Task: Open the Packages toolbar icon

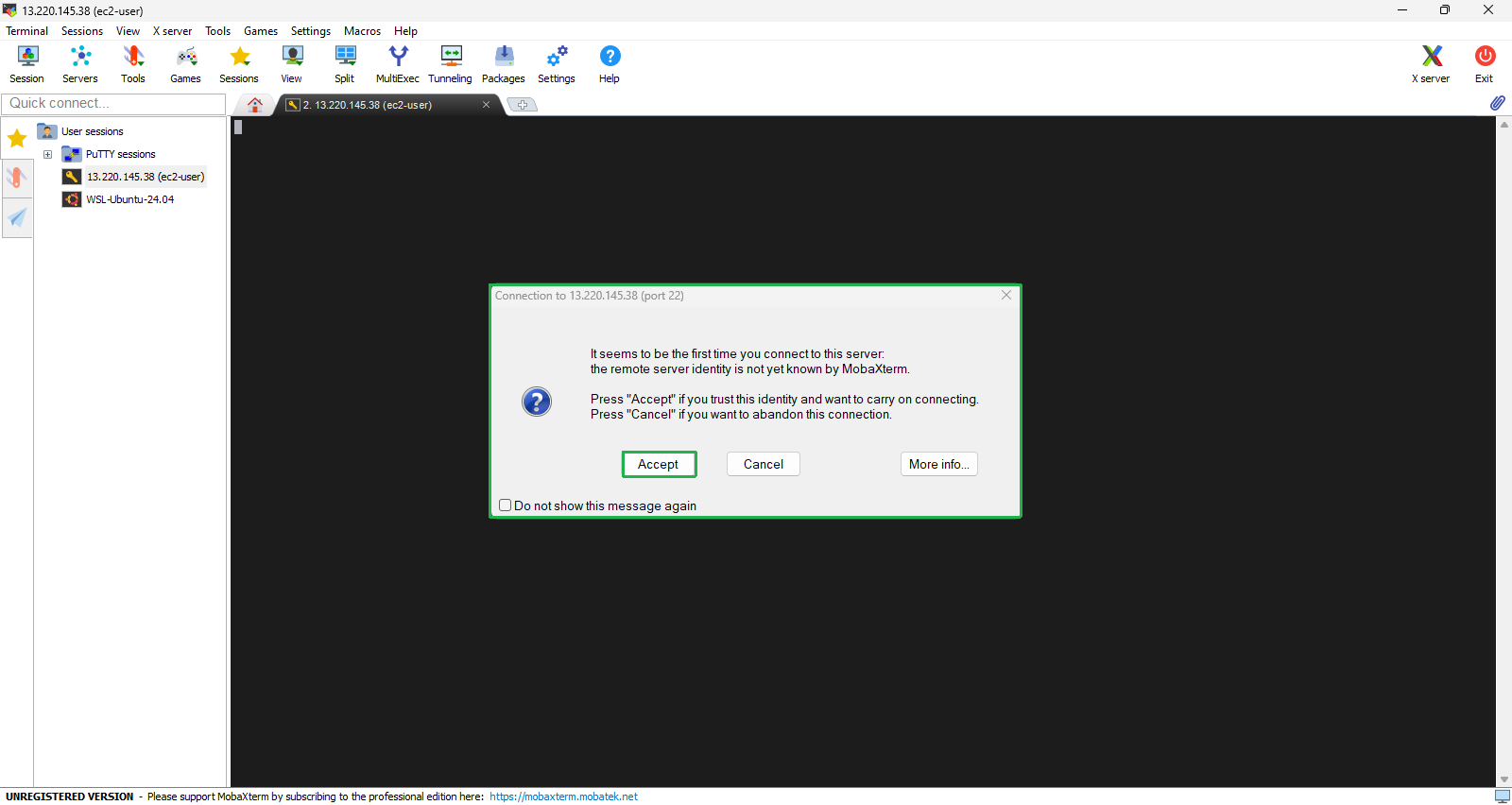Action: [x=504, y=64]
